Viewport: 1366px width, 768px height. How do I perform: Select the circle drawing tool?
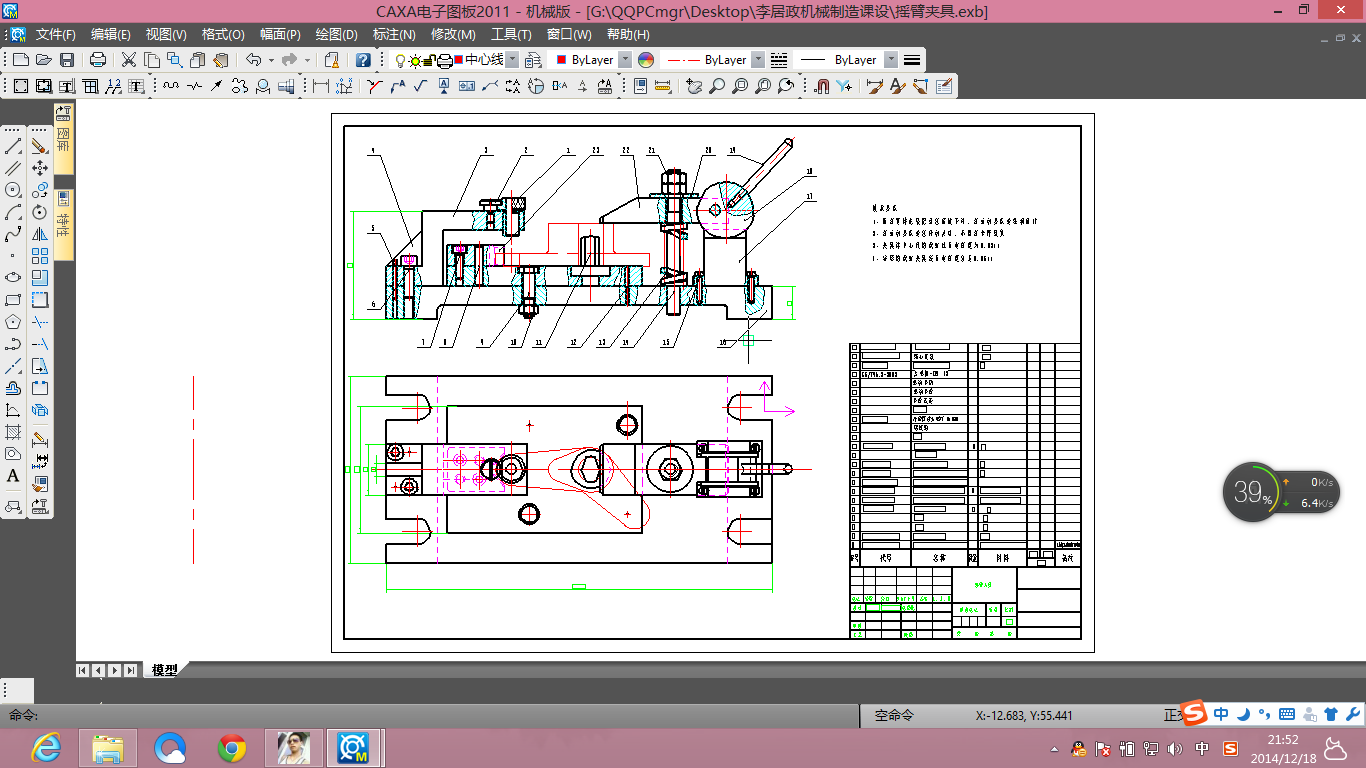13,190
